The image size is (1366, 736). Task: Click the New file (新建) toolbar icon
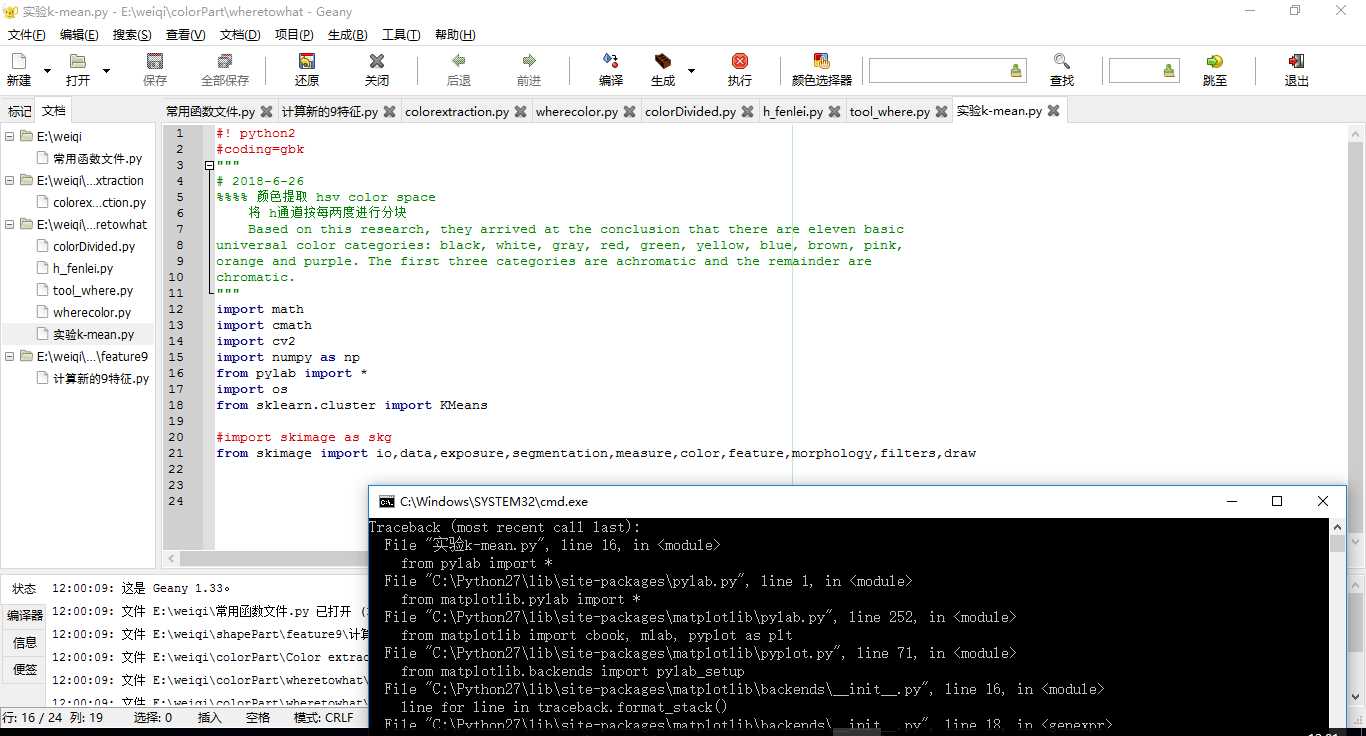pos(19,69)
